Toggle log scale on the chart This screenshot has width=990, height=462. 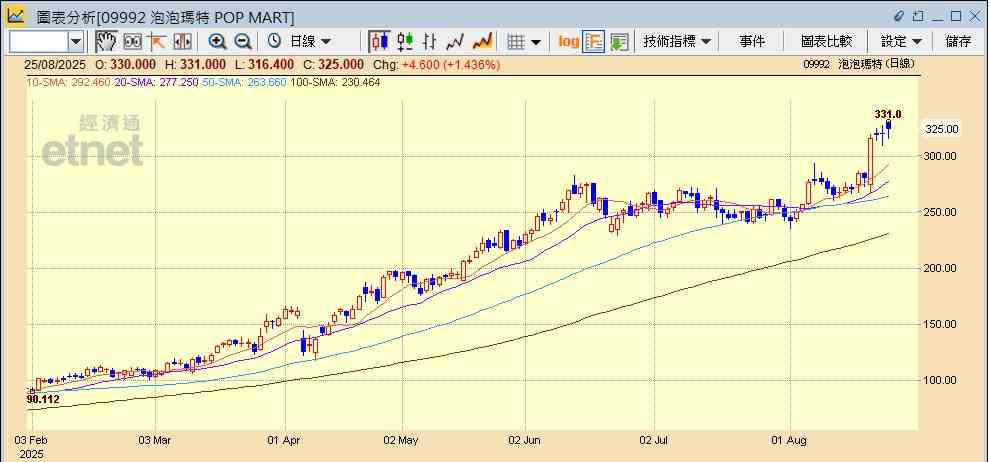click(569, 42)
